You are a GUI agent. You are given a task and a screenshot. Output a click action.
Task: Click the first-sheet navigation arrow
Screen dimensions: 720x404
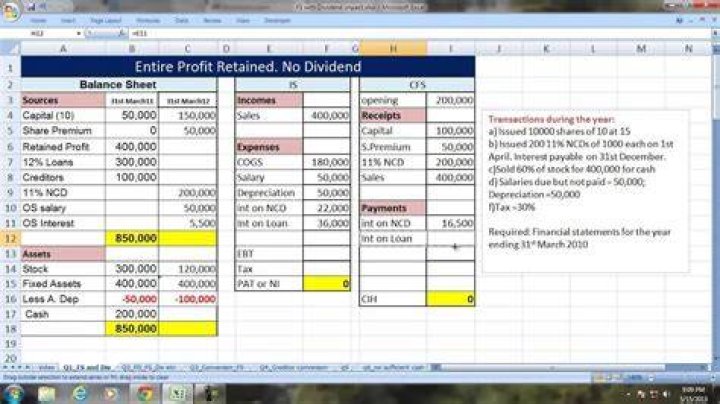point(5,368)
